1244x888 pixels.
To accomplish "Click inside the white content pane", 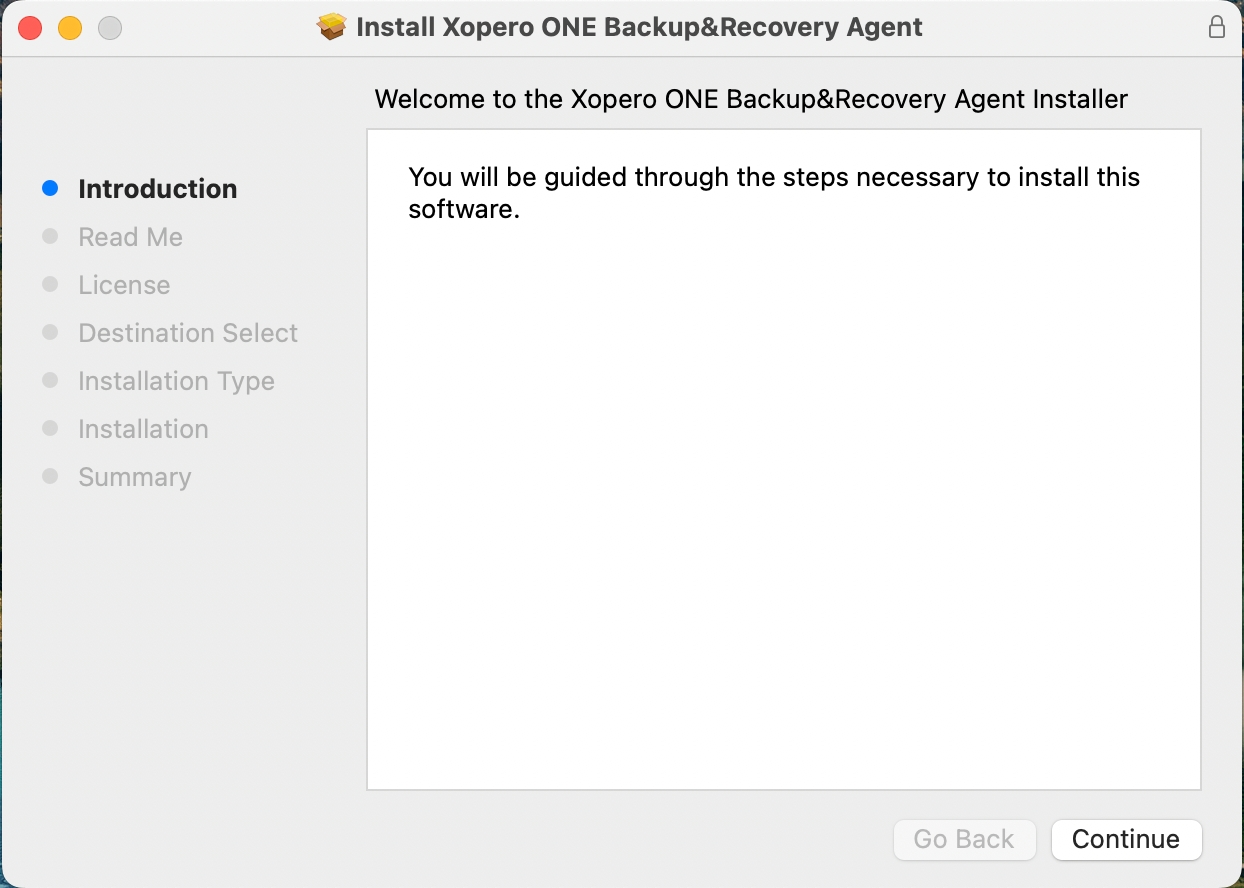I will pos(784,460).
